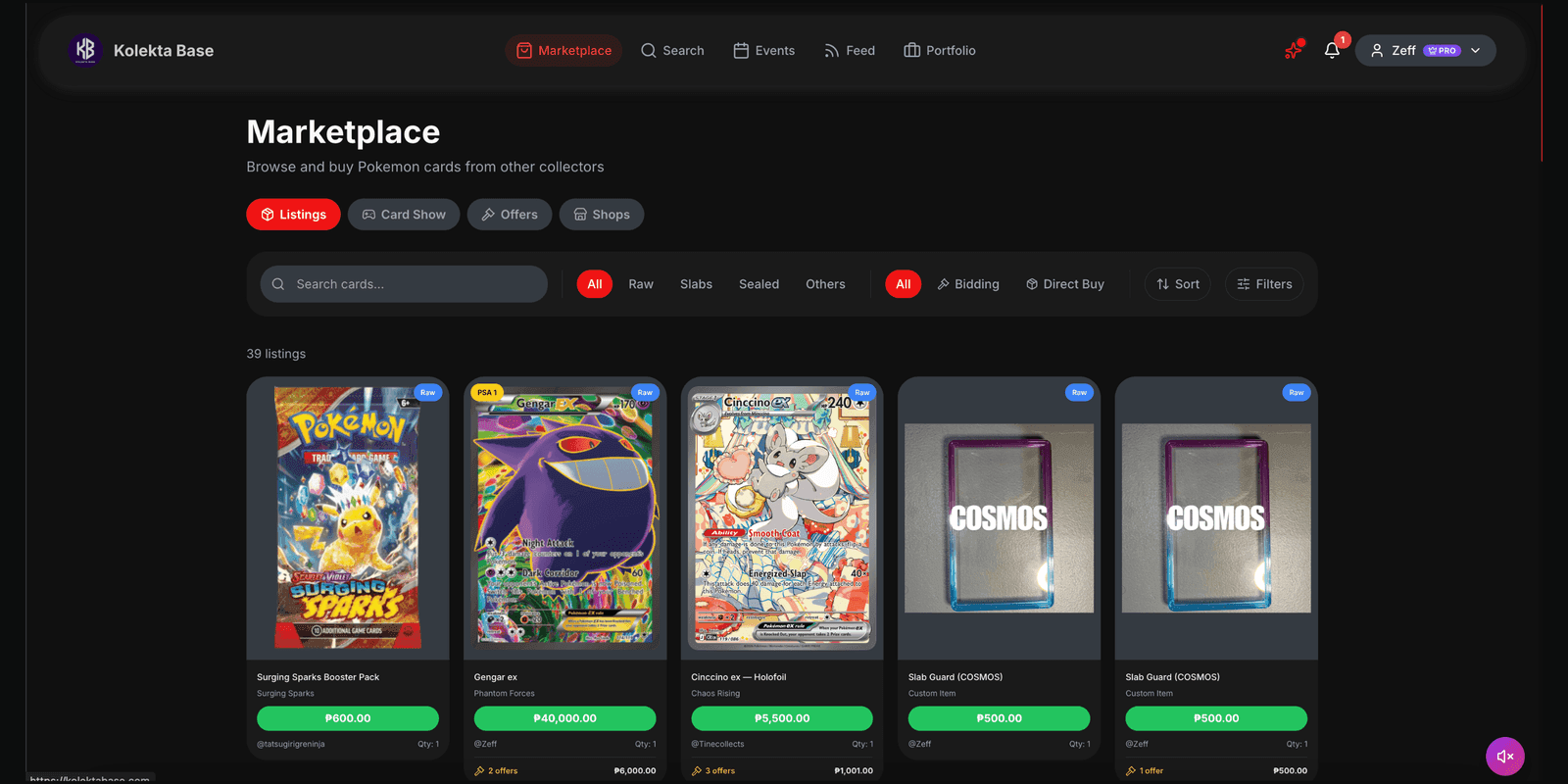Viewport: 1568px width, 784px height.
Task: Click the PRO badge next to Zeff
Action: [1443, 50]
